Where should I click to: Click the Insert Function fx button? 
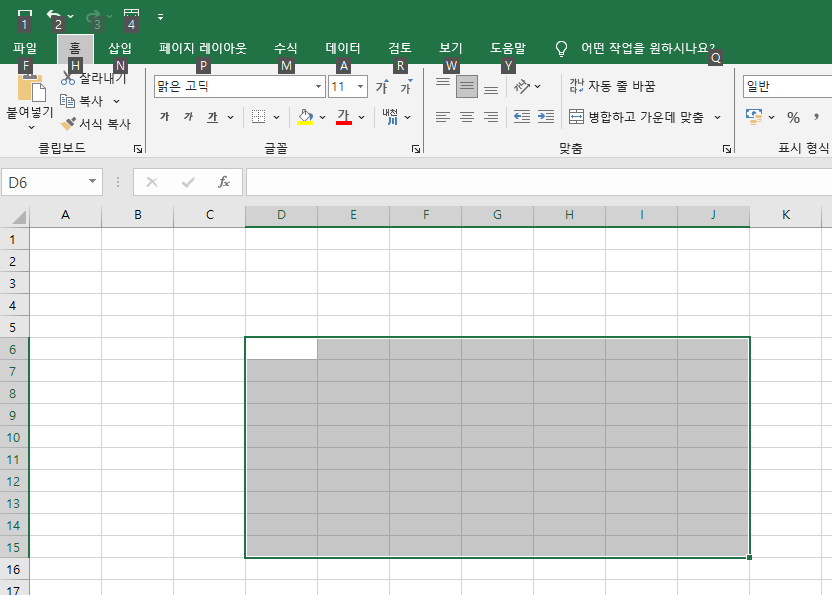point(224,183)
